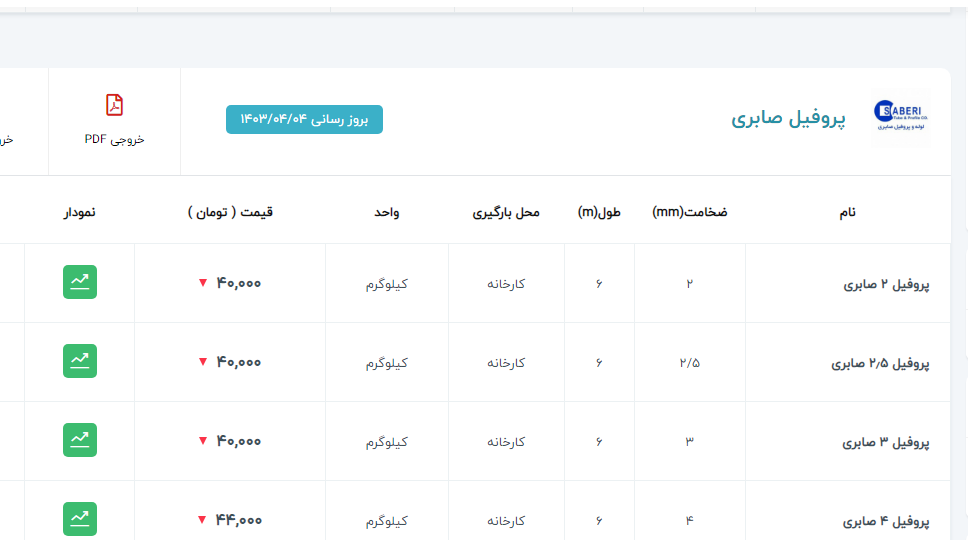Click the خروجی PDF label

pyautogui.click(x=115, y=139)
